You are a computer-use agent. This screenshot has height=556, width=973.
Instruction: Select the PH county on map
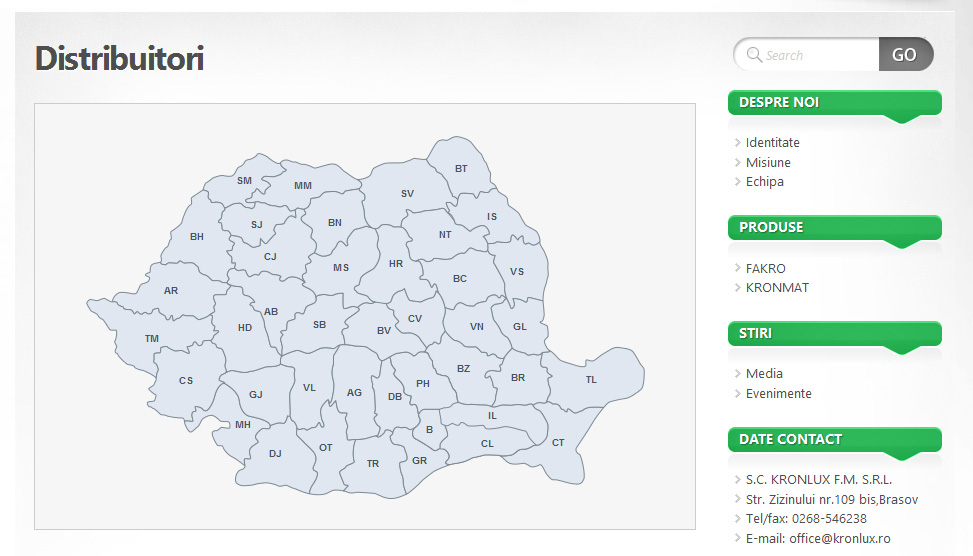(423, 383)
